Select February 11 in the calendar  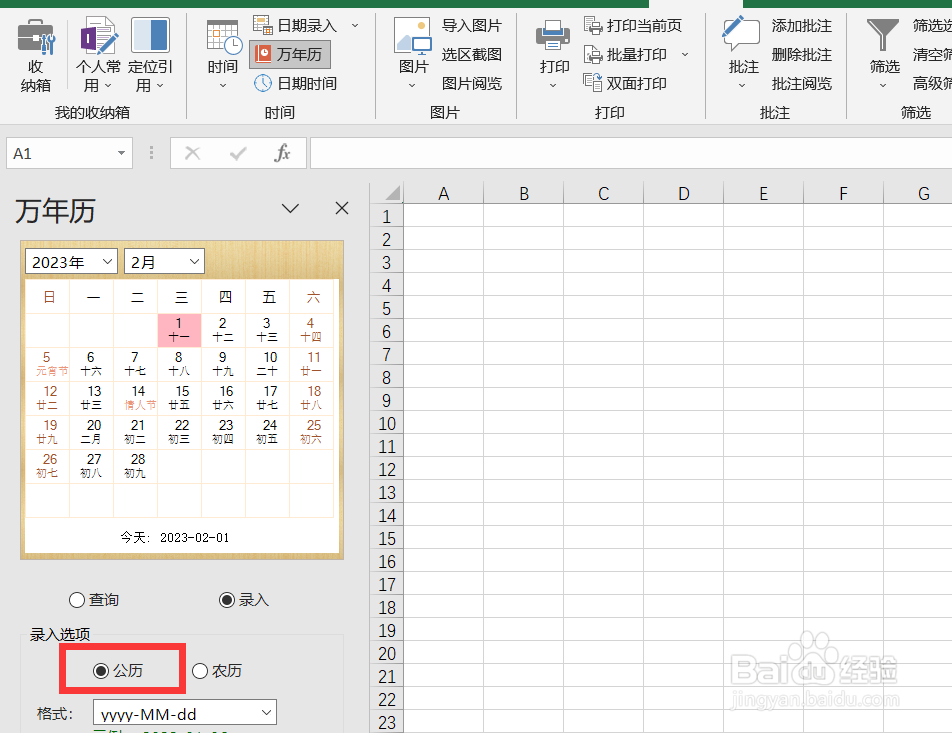(x=311, y=364)
